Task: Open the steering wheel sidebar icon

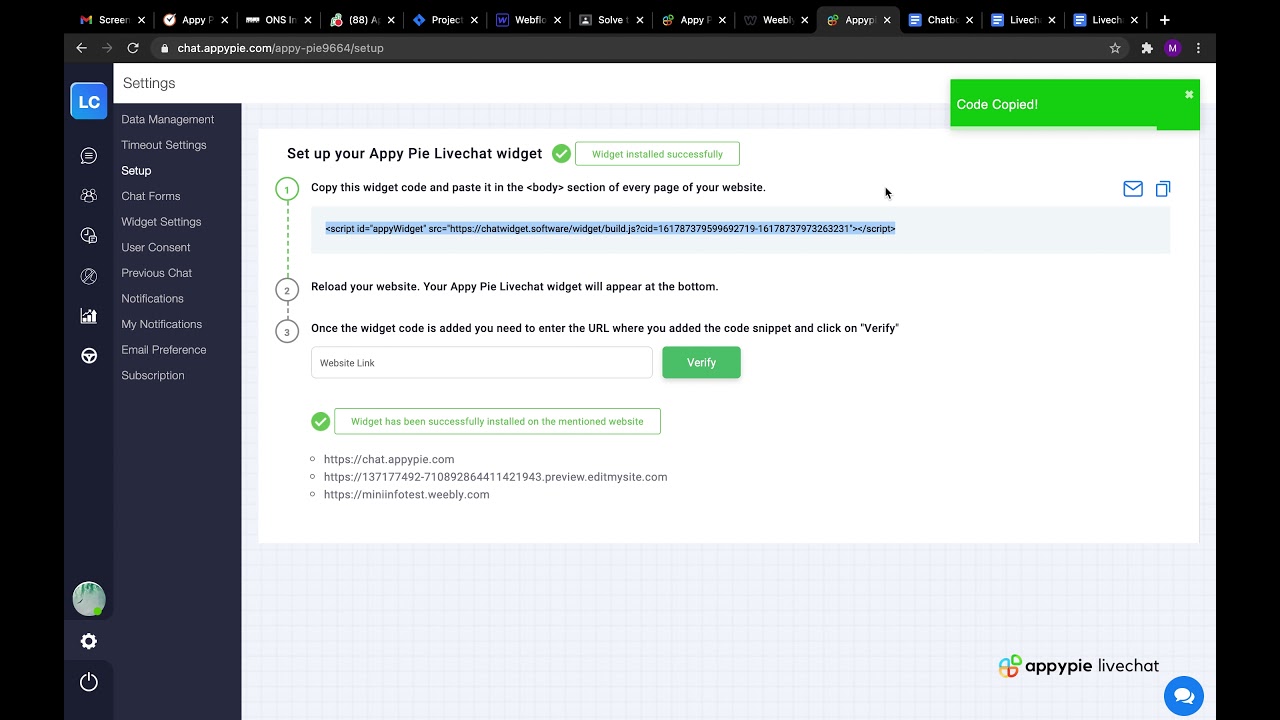Action: (89, 356)
